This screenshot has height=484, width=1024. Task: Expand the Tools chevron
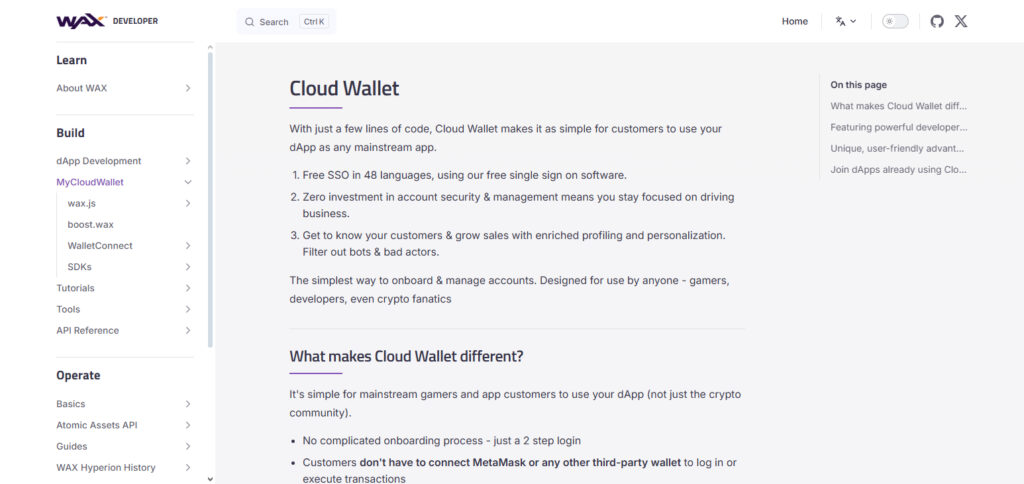click(x=187, y=310)
